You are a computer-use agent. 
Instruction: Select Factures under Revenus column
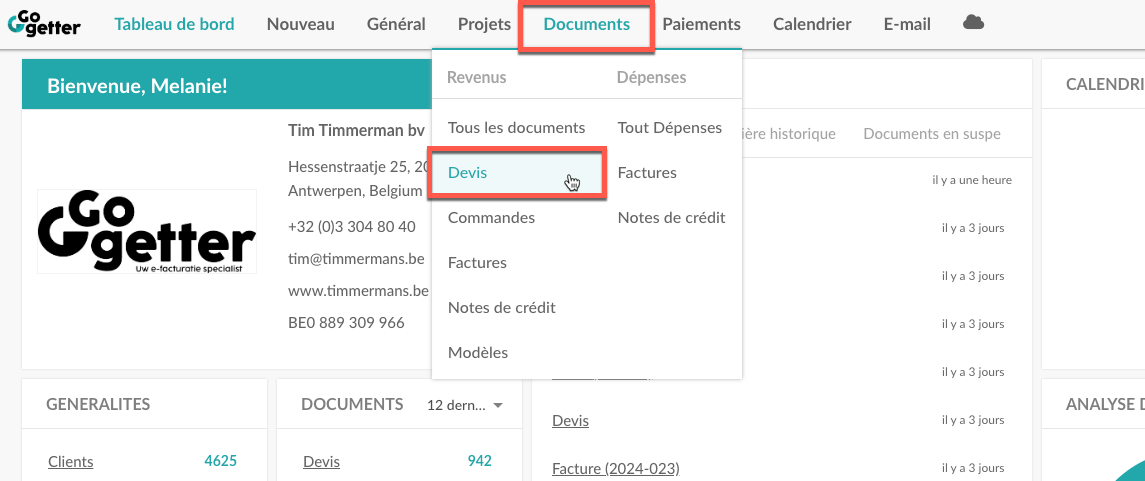pos(477,263)
